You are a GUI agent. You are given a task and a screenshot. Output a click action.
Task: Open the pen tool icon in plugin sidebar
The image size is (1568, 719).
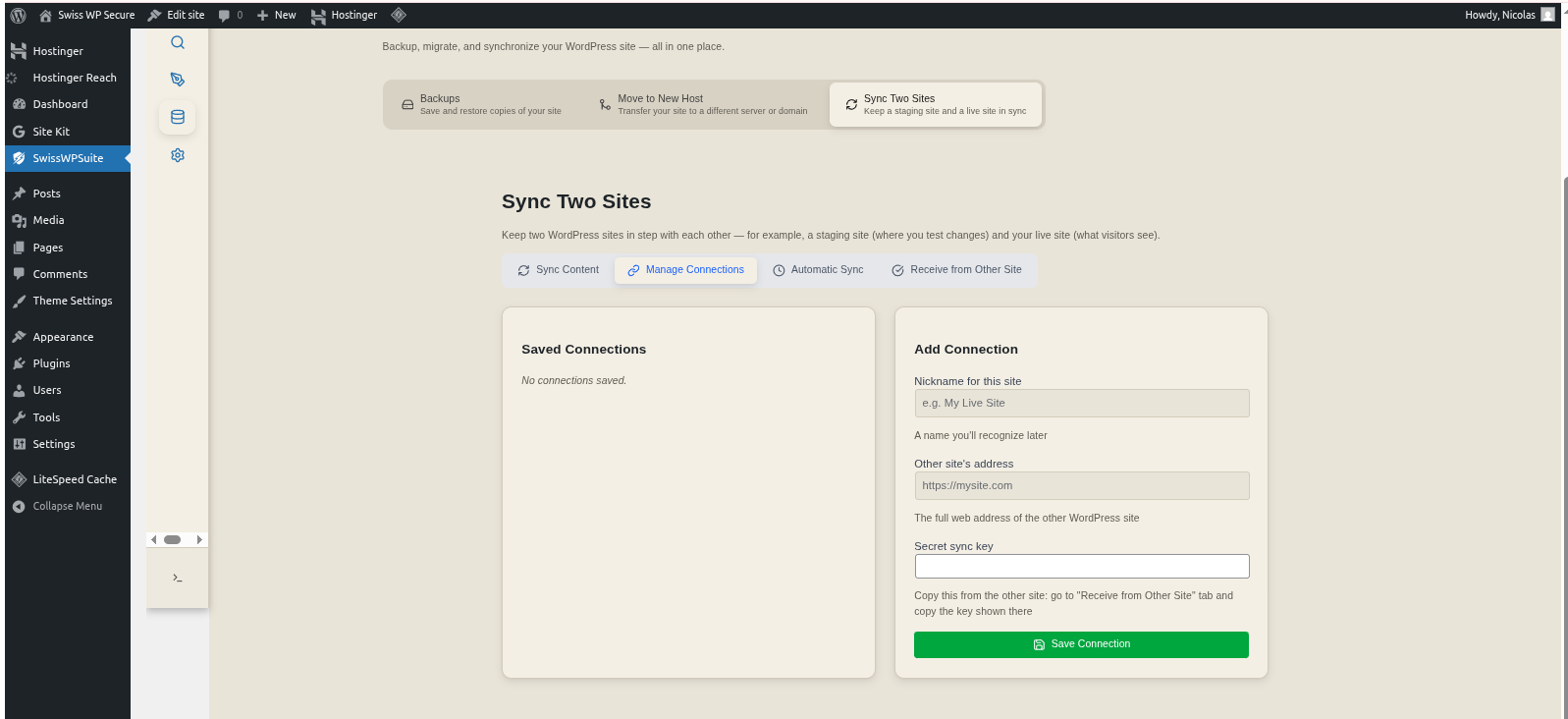click(x=178, y=80)
